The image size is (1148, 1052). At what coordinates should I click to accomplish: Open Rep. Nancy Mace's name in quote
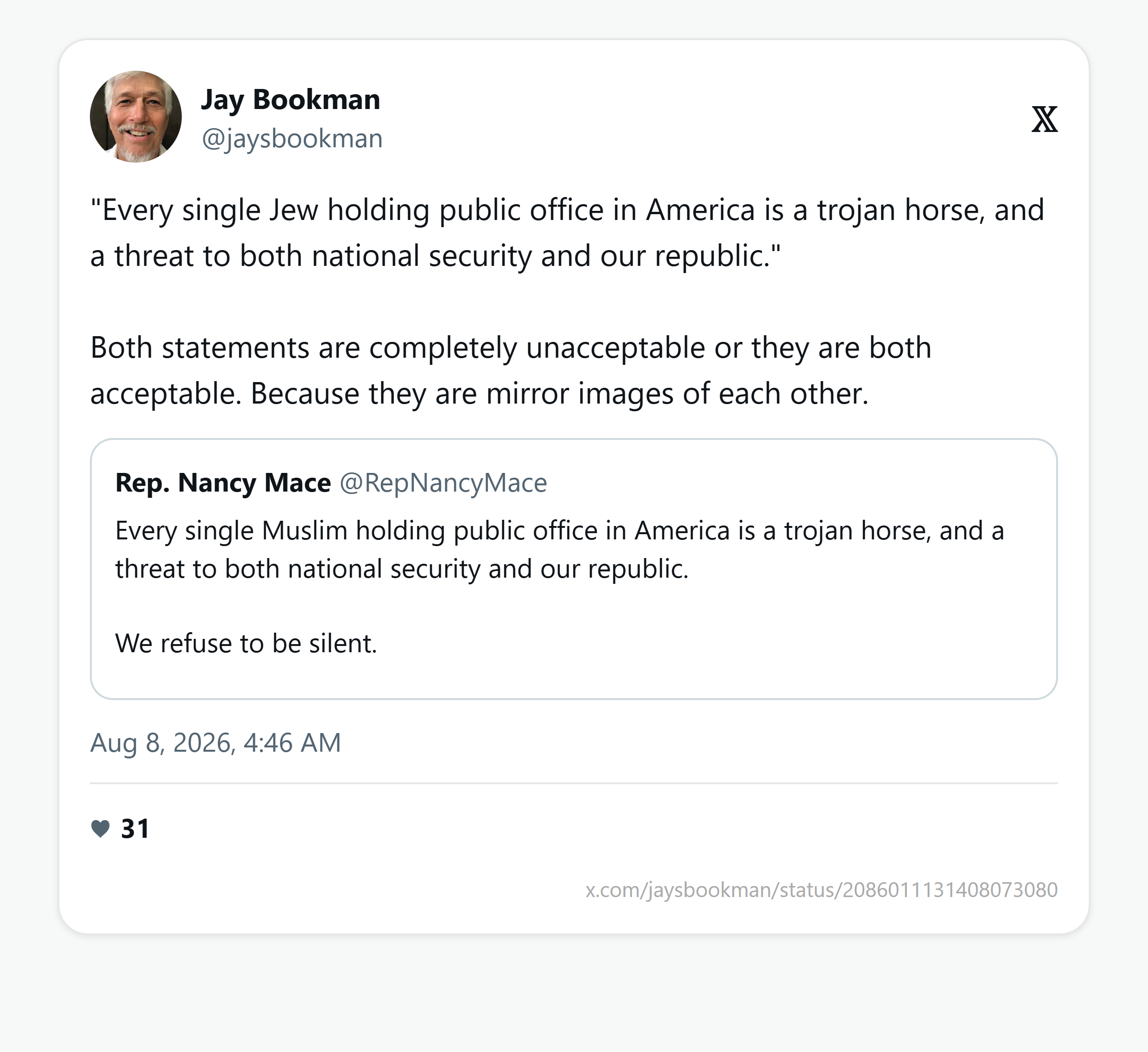[222, 483]
